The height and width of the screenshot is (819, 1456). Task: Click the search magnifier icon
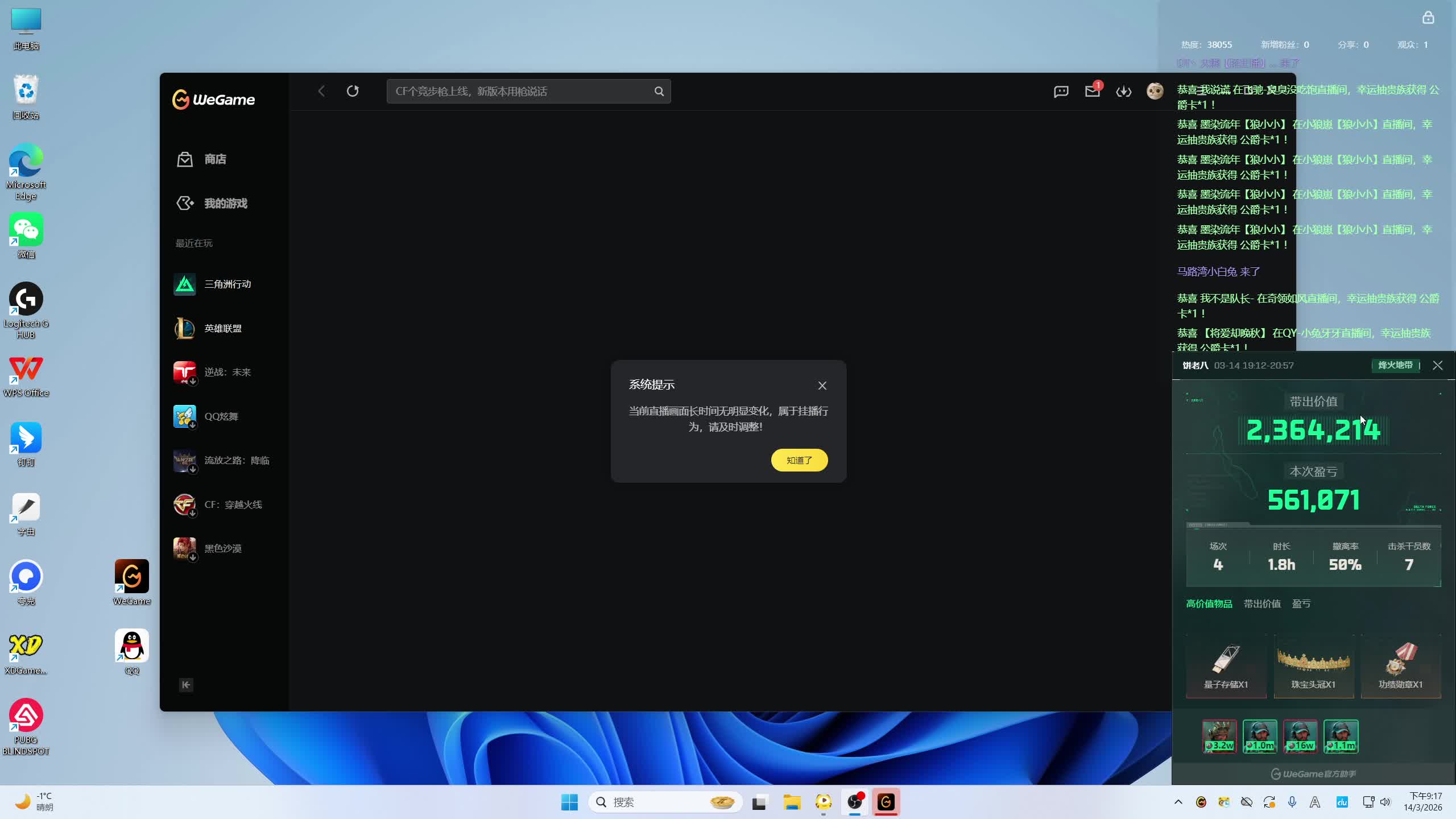tap(659, 92)
